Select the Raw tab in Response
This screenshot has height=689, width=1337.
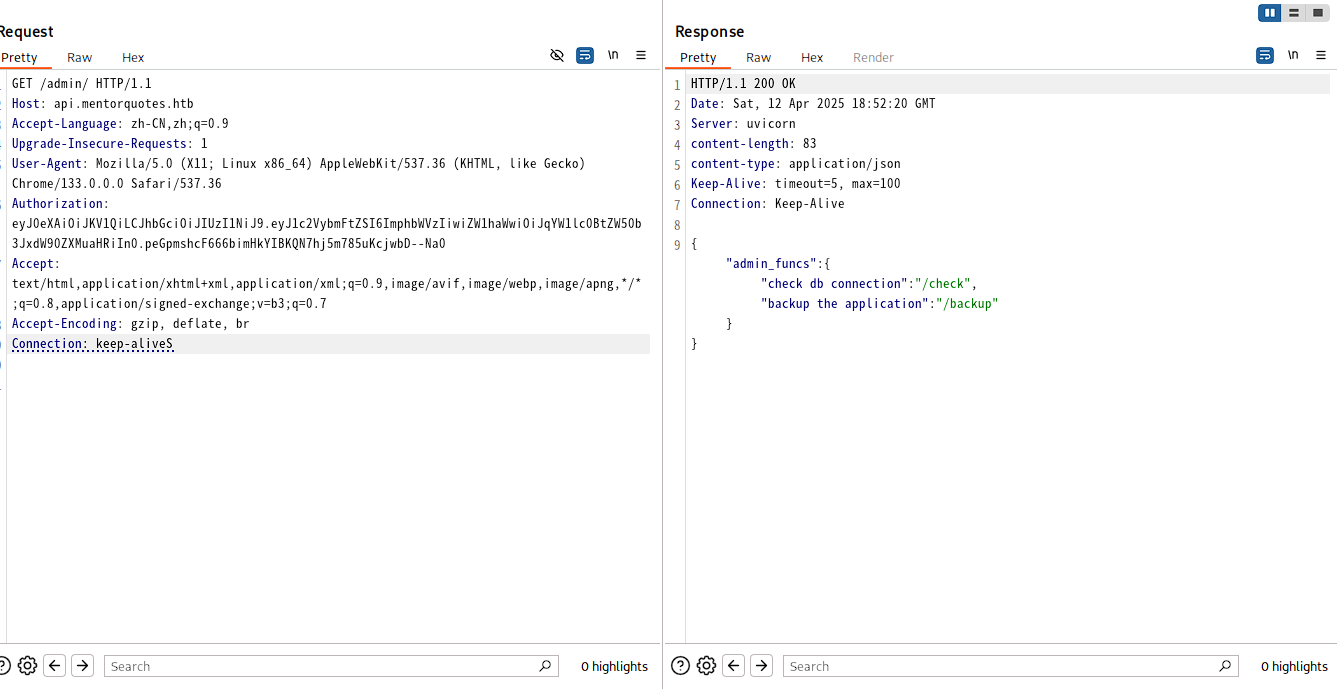[759, 58]
